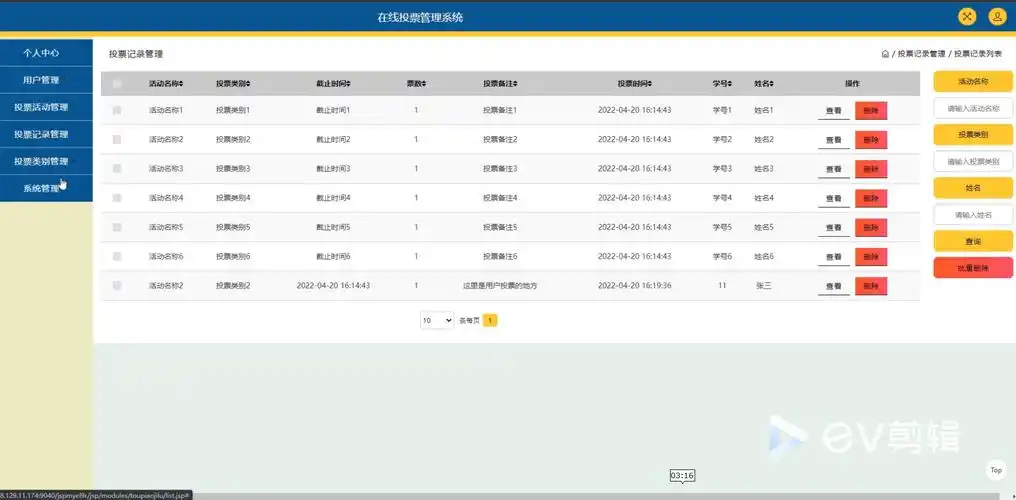
Task: Open 系统管理 in the sidebar
Action: (46, 189)
